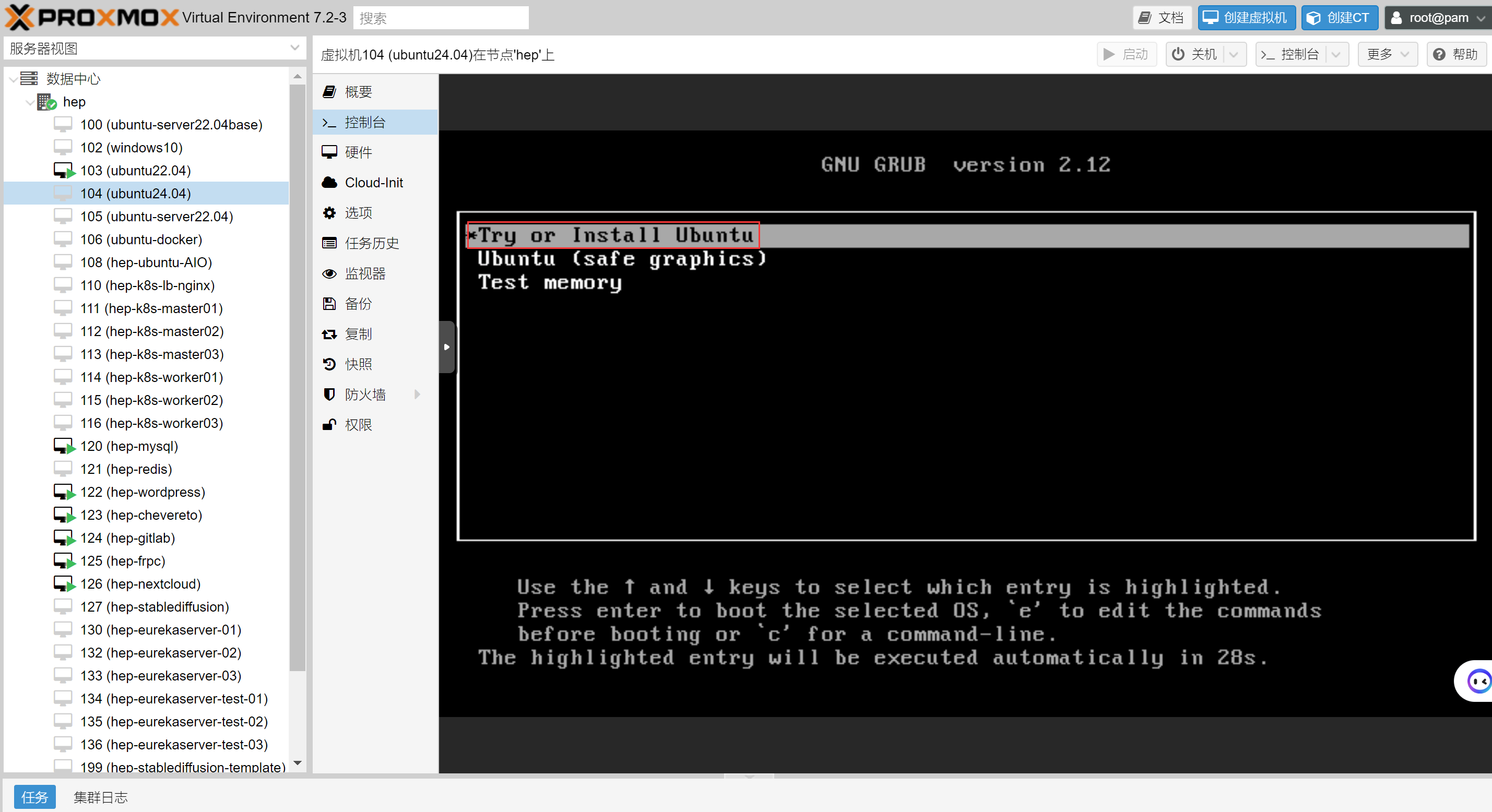The height and width of the screenshot is (812, 1492).
Task: Click the 数据中心 server icon
Action: 29,78
